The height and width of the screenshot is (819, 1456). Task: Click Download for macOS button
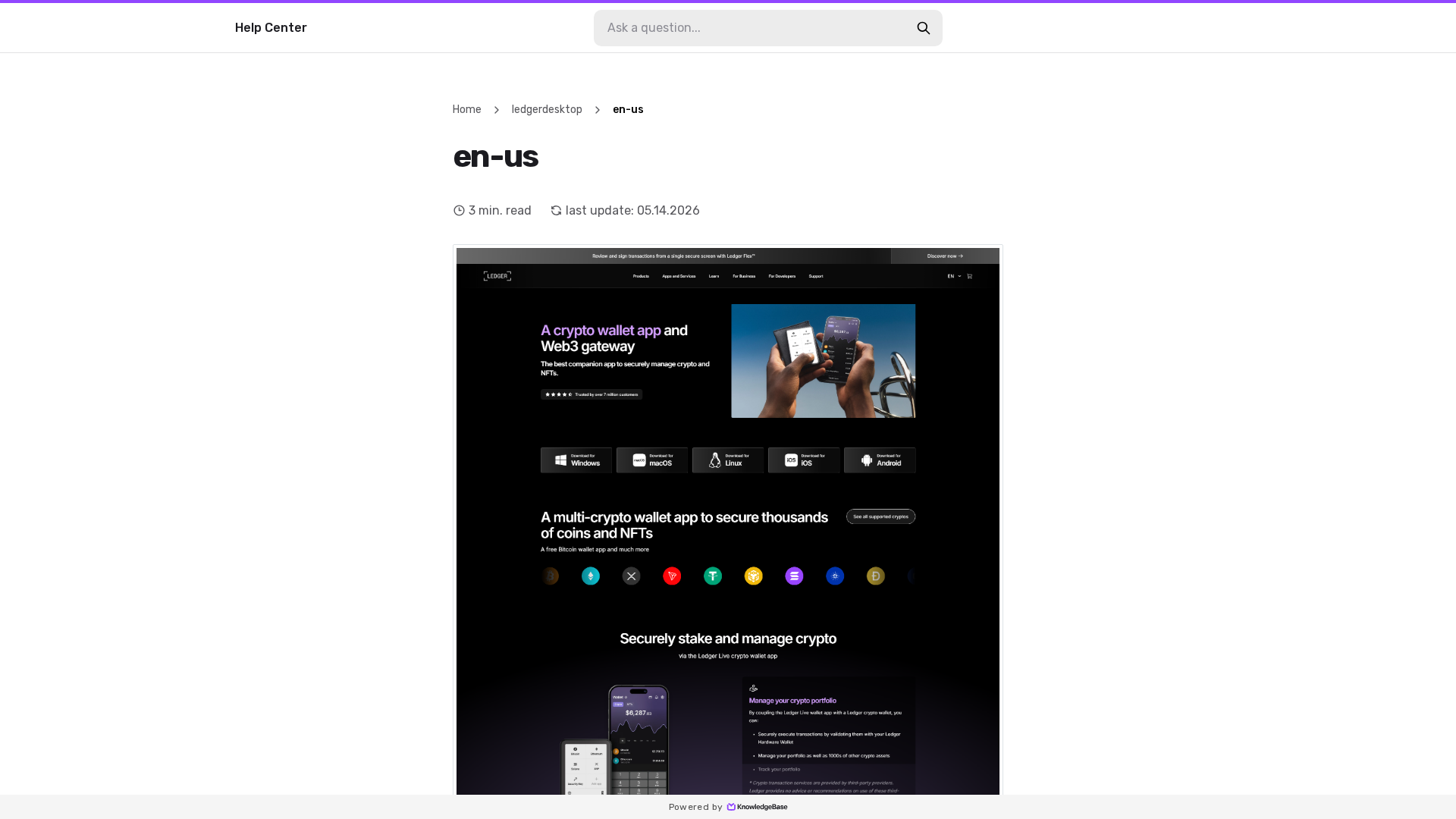652,460
